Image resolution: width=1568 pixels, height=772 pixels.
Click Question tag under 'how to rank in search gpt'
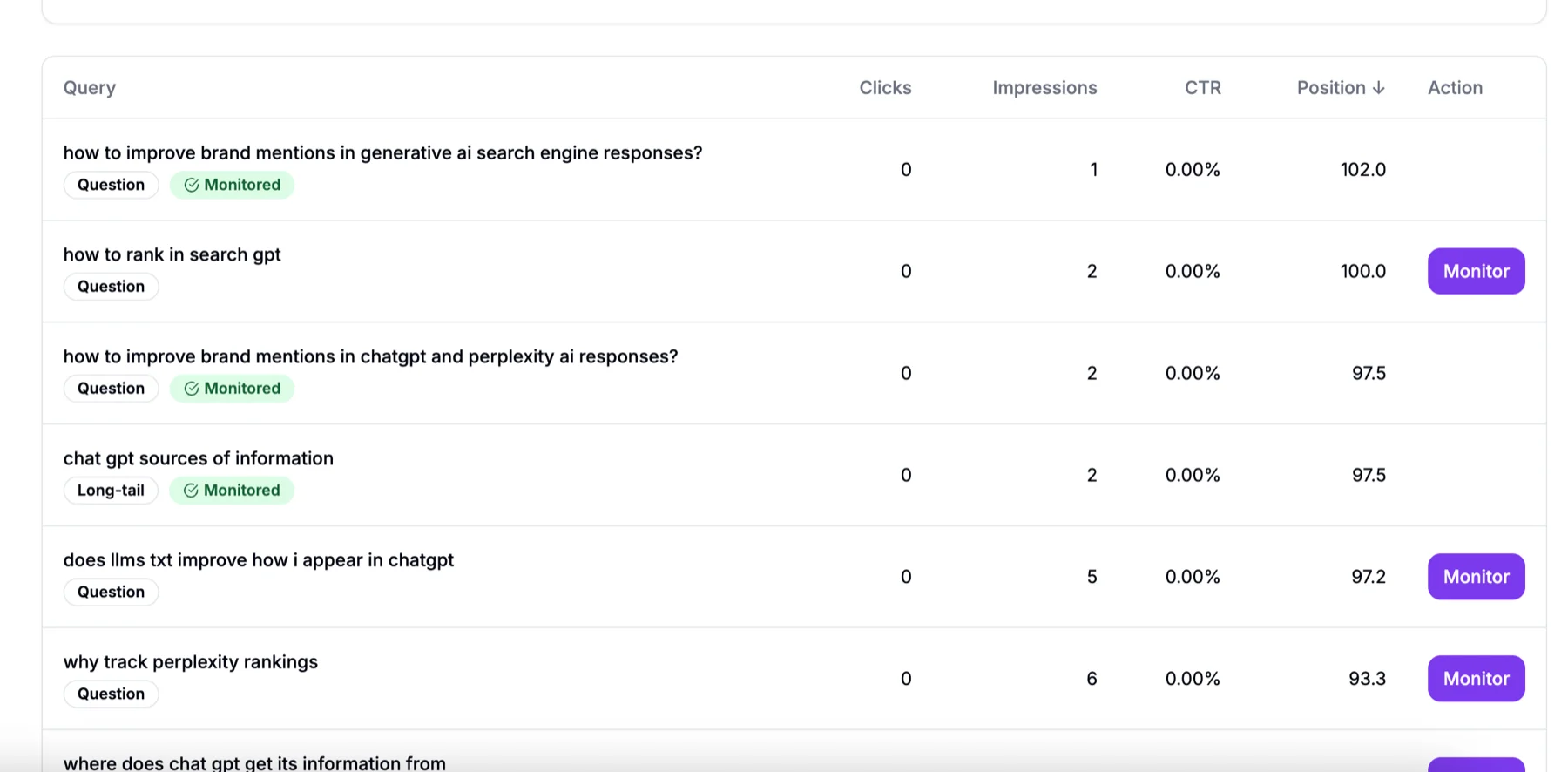pyautogui.click(x=111, y=287)
